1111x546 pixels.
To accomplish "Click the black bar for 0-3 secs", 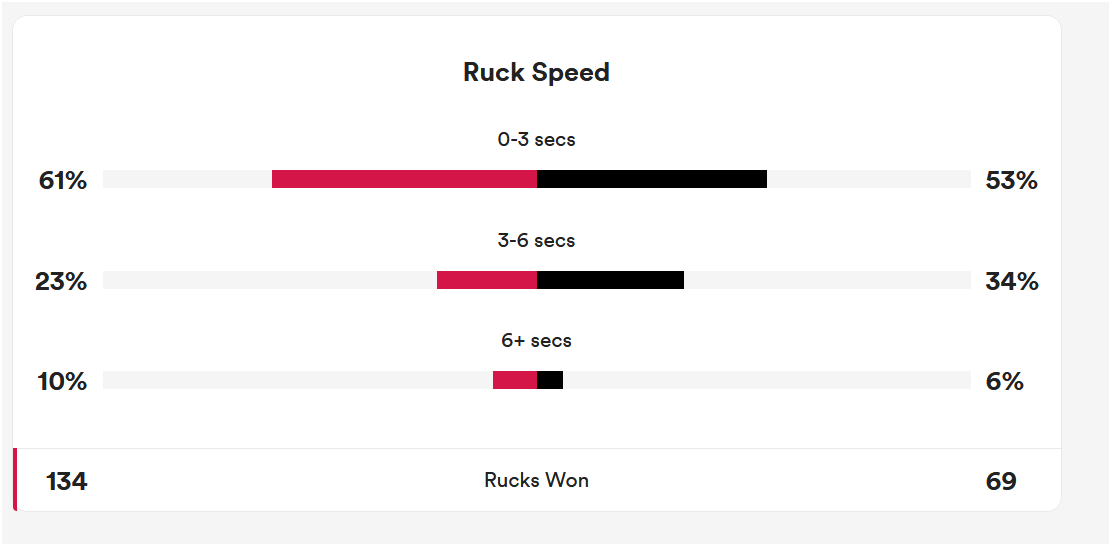I will [x=652, y=179].
